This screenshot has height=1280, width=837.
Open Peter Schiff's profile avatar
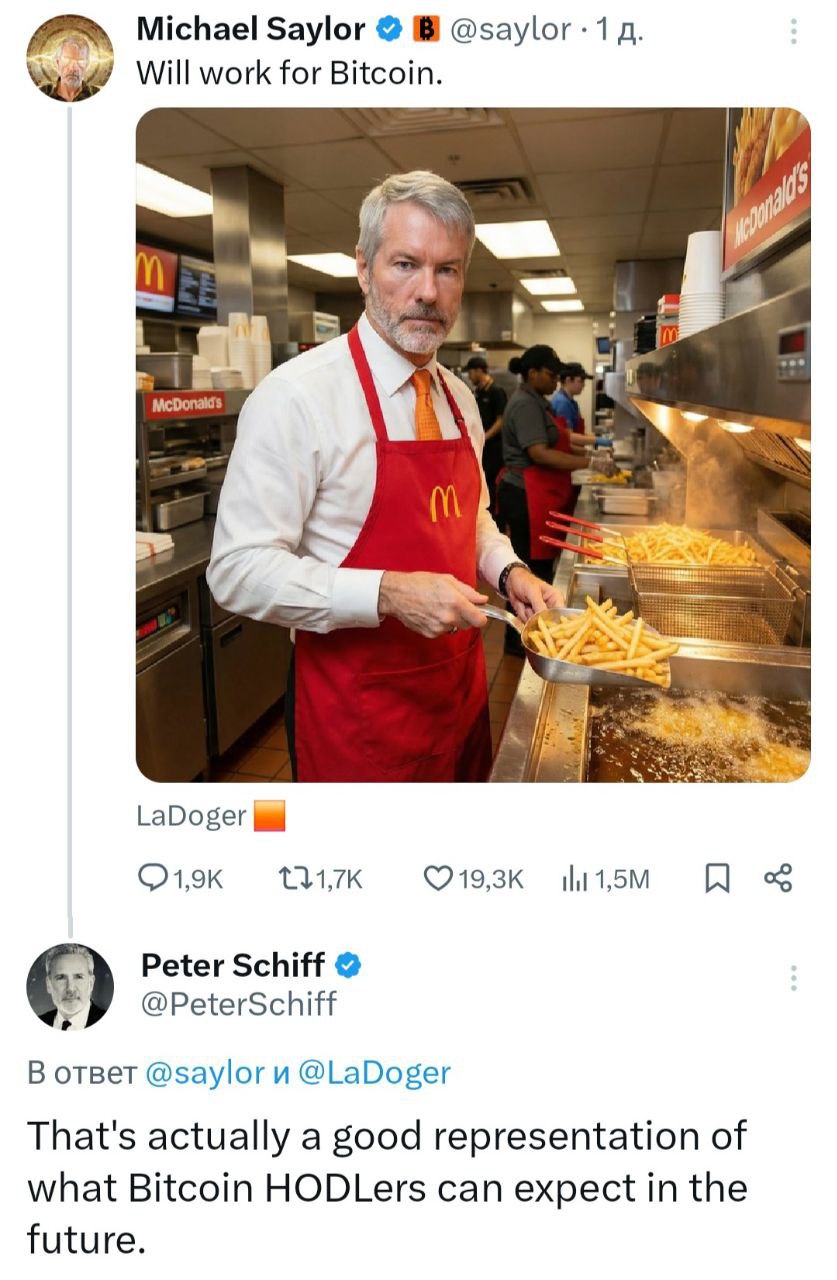click(x=69, y=986)
